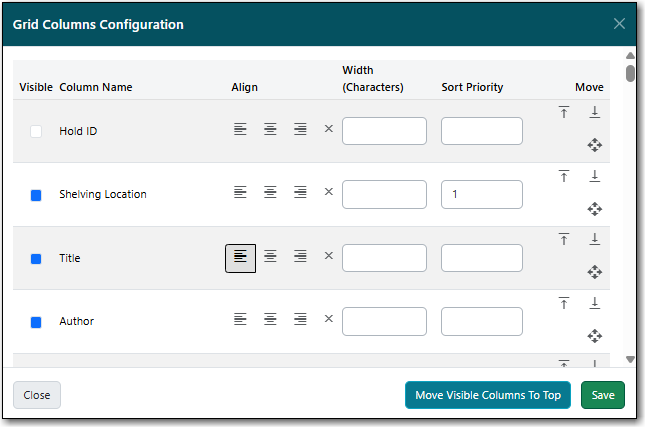645x427 pixels.
Task: Clear alignment for Author row
Action: 329,319
